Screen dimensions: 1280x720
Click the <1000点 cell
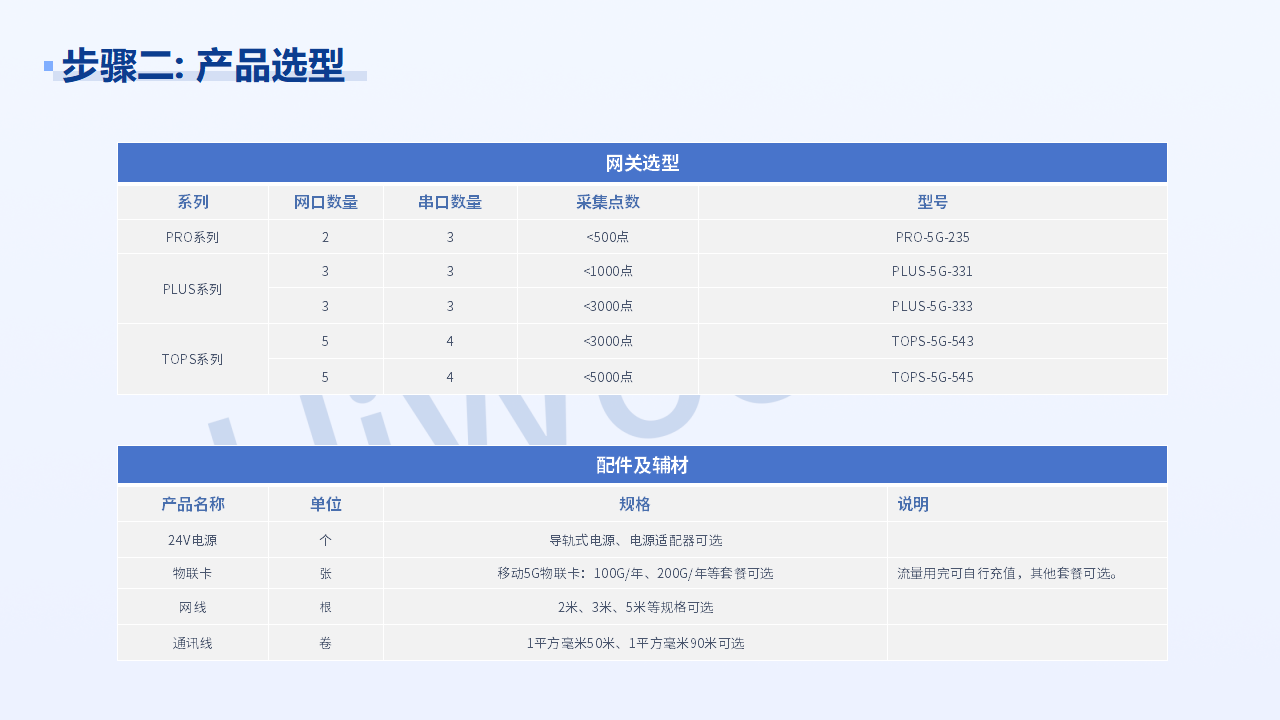coord(608,271)
